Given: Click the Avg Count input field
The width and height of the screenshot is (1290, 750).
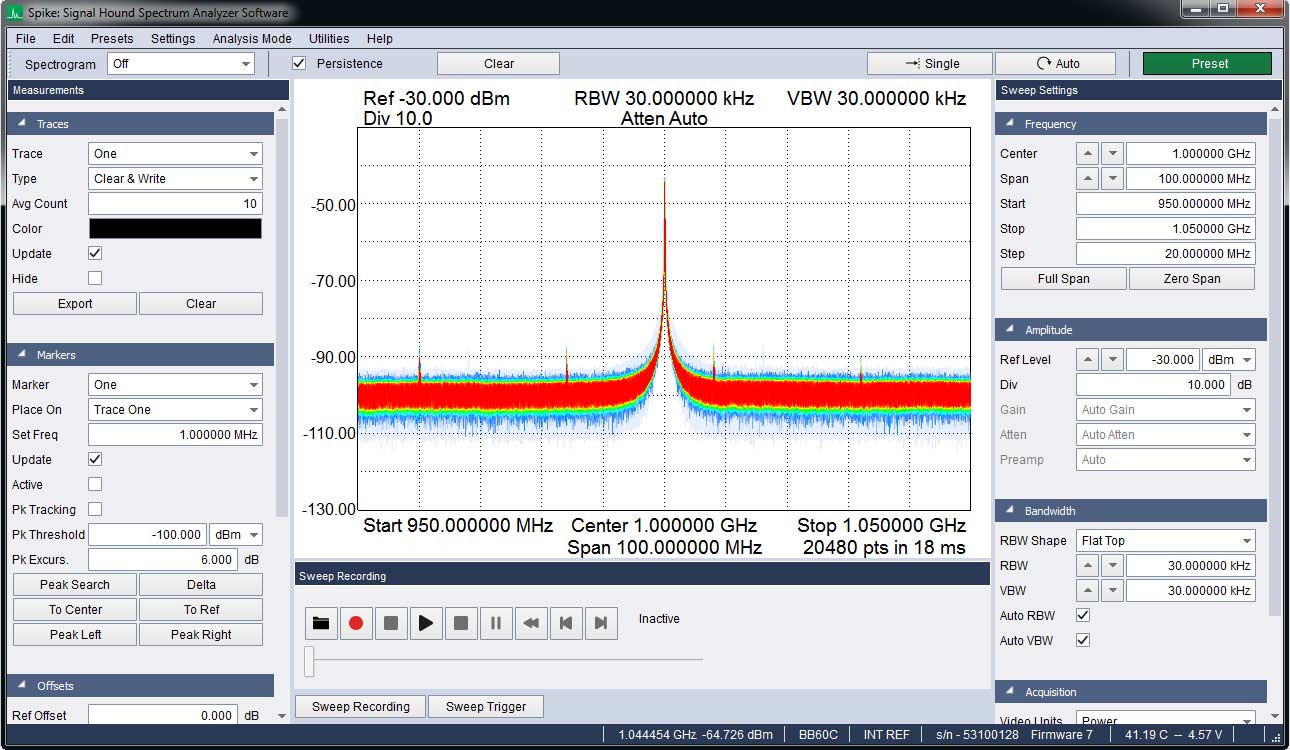Looking at the screenshot, I should click(x=175, y=204).
